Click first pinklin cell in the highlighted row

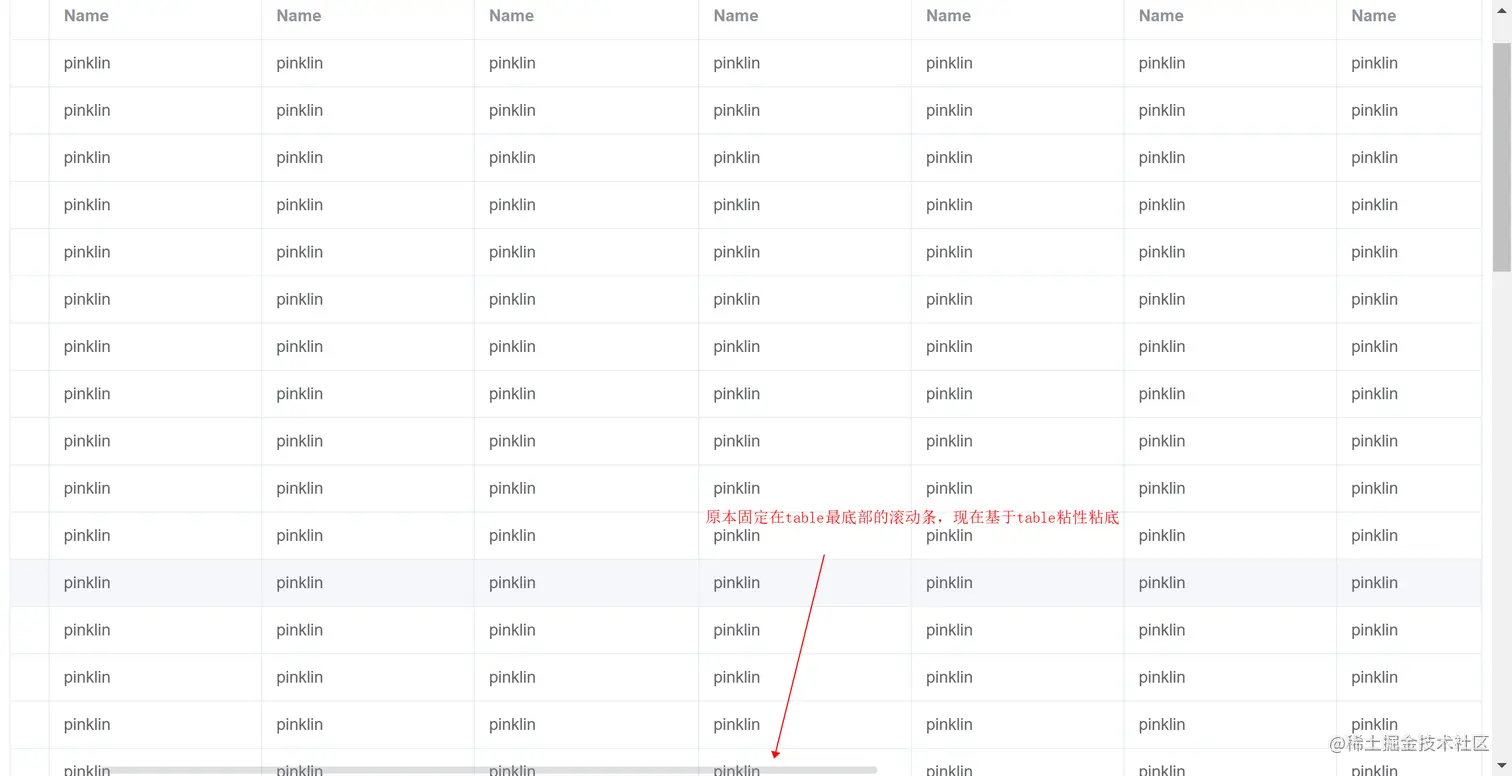pos(155,583)
